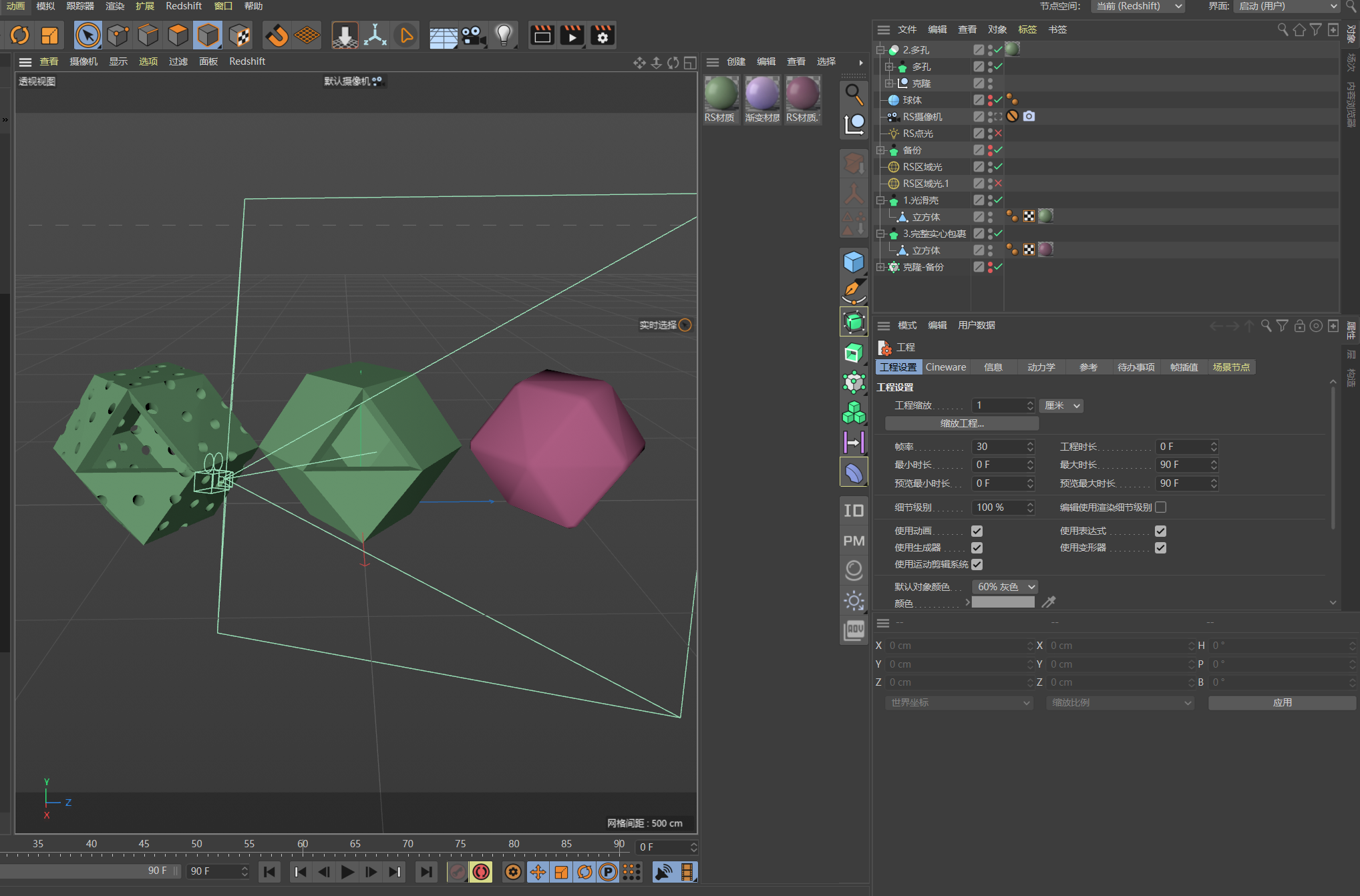
Task: Open the 厘米 unit dropdown
Action: click(1062, 406)
